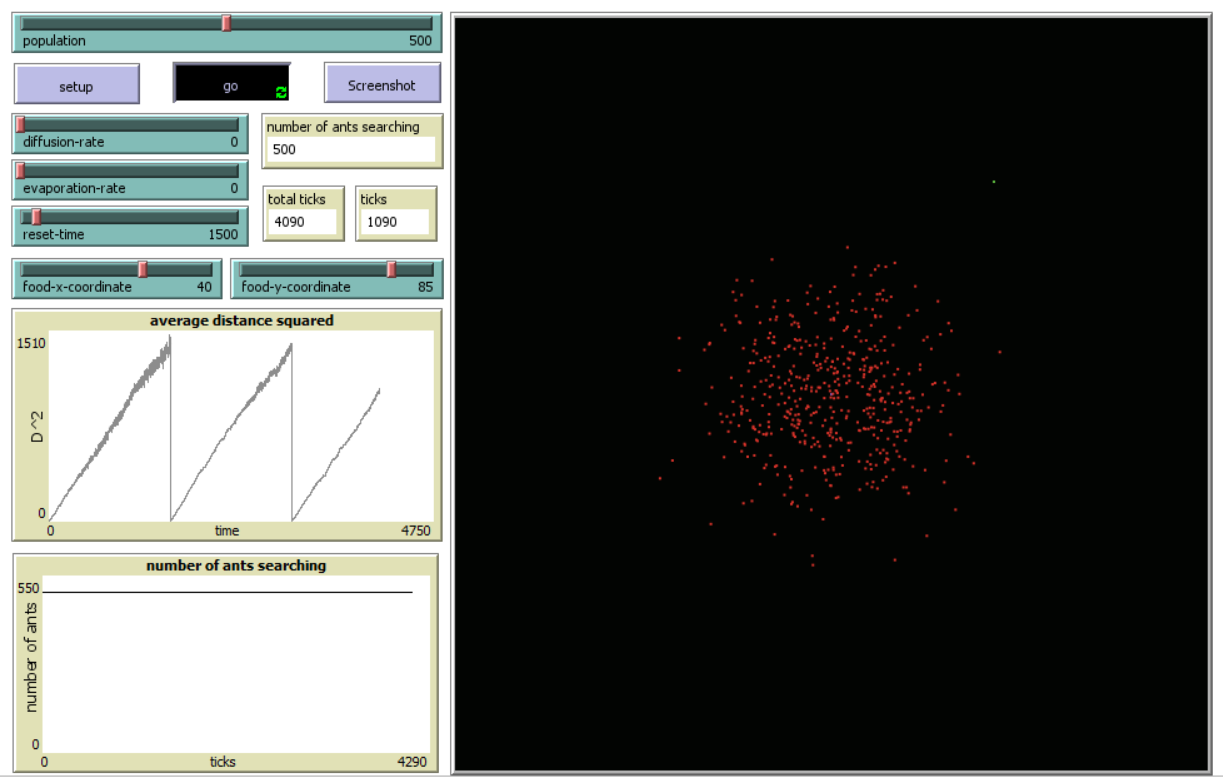This screenshot has height=777, width=1223.
Task: Click the Screenshot button
Action: pos(382,85)
